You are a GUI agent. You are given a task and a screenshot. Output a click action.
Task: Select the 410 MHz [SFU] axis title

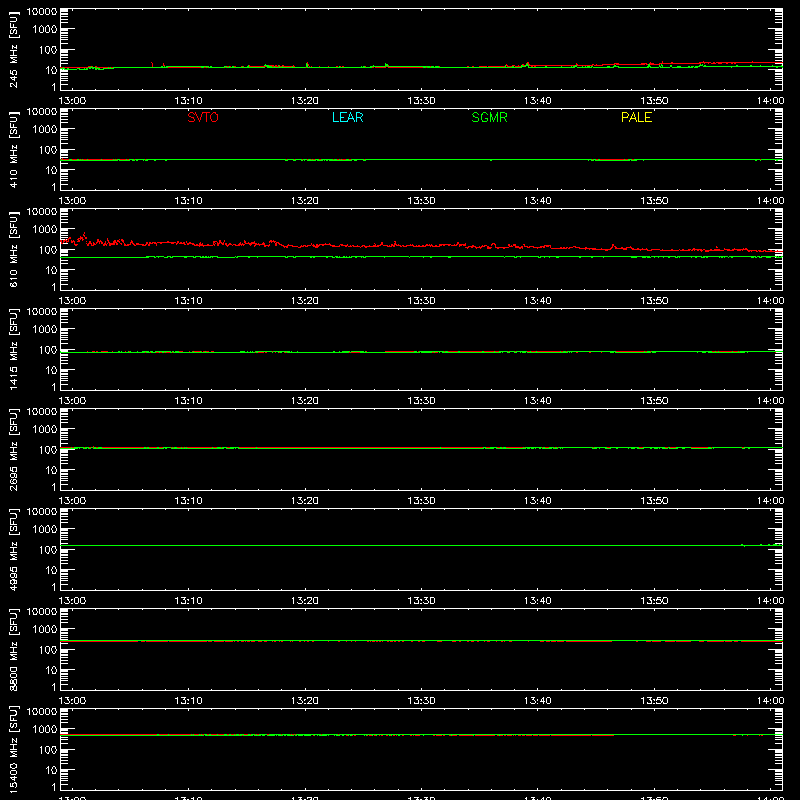tap(14, 150)
